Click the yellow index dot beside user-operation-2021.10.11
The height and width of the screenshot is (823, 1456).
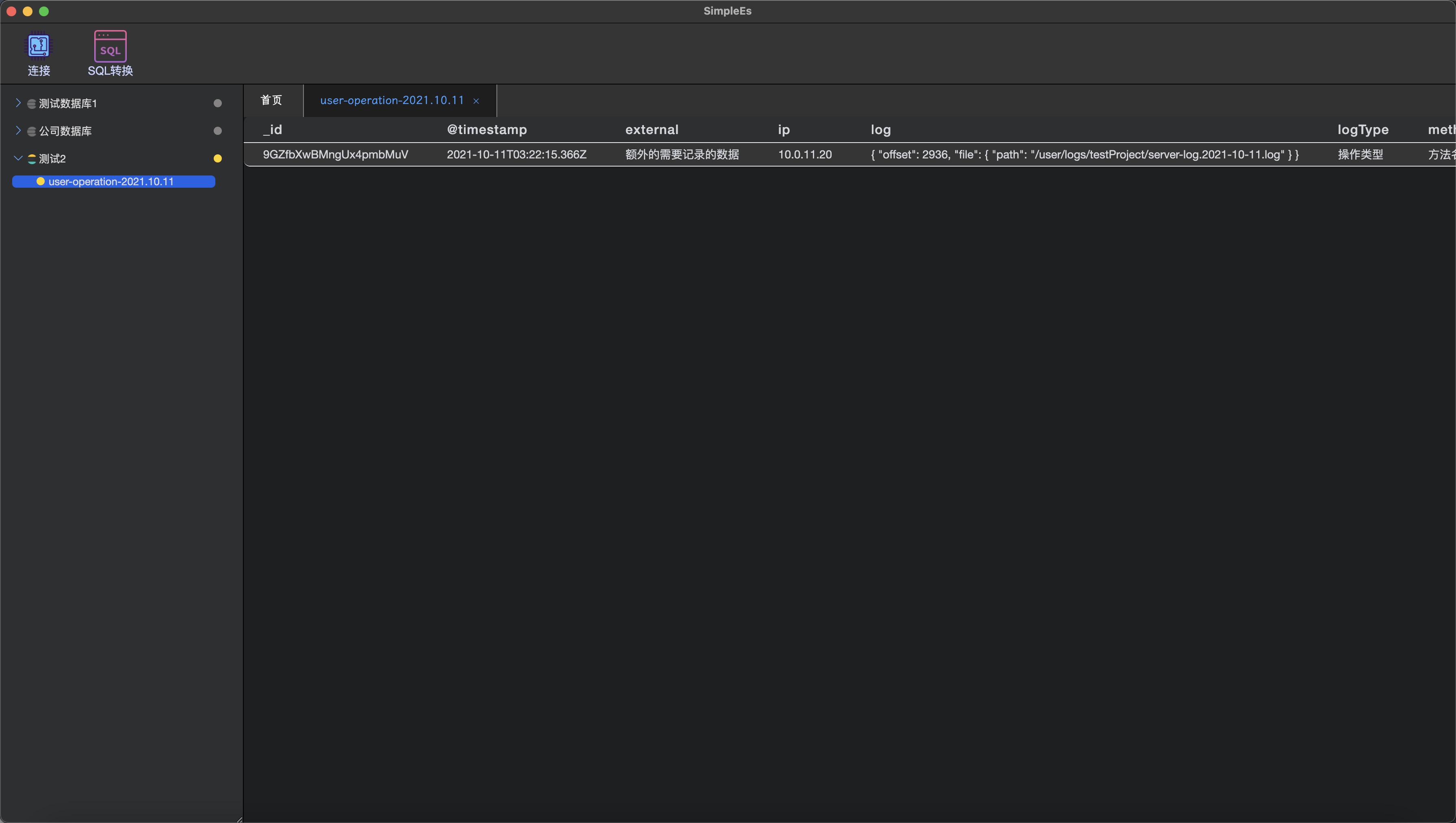point(41,182)
